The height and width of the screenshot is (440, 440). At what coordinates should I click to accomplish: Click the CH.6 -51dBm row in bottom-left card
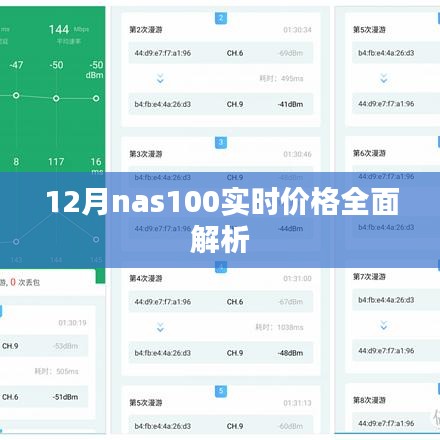[x=43, y=397]
